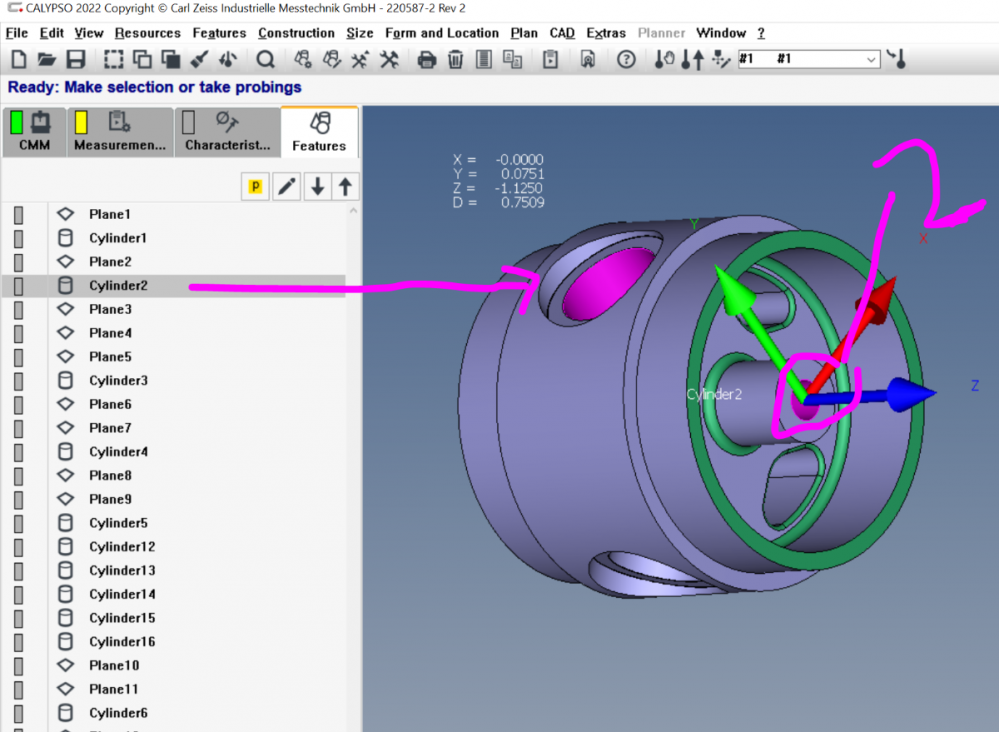Toggle the status box beside Cylinder3
The image size is (999, 732).
click(x=18, y=381)
